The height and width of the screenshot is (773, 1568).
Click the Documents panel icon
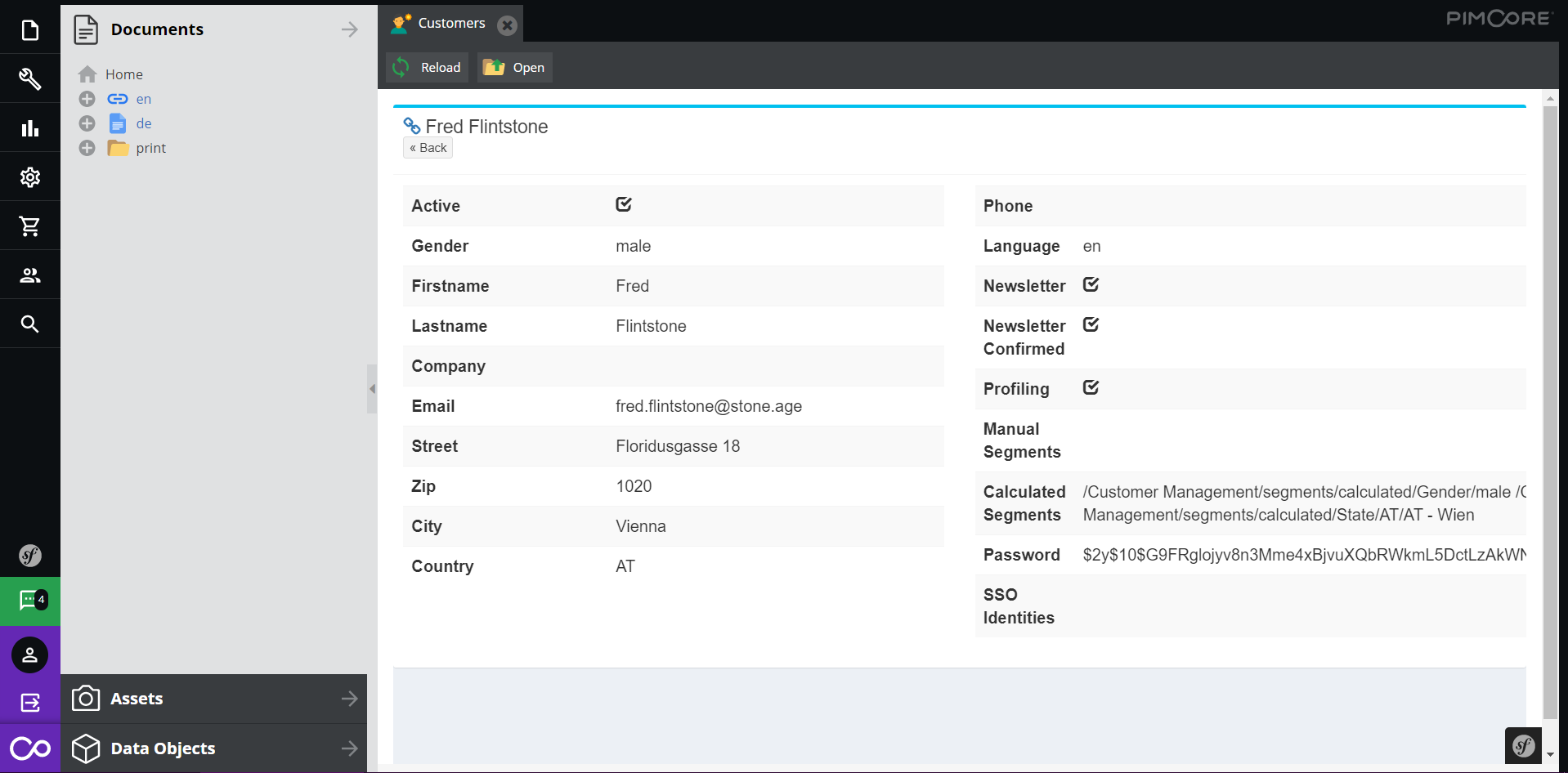coord(86,29)
